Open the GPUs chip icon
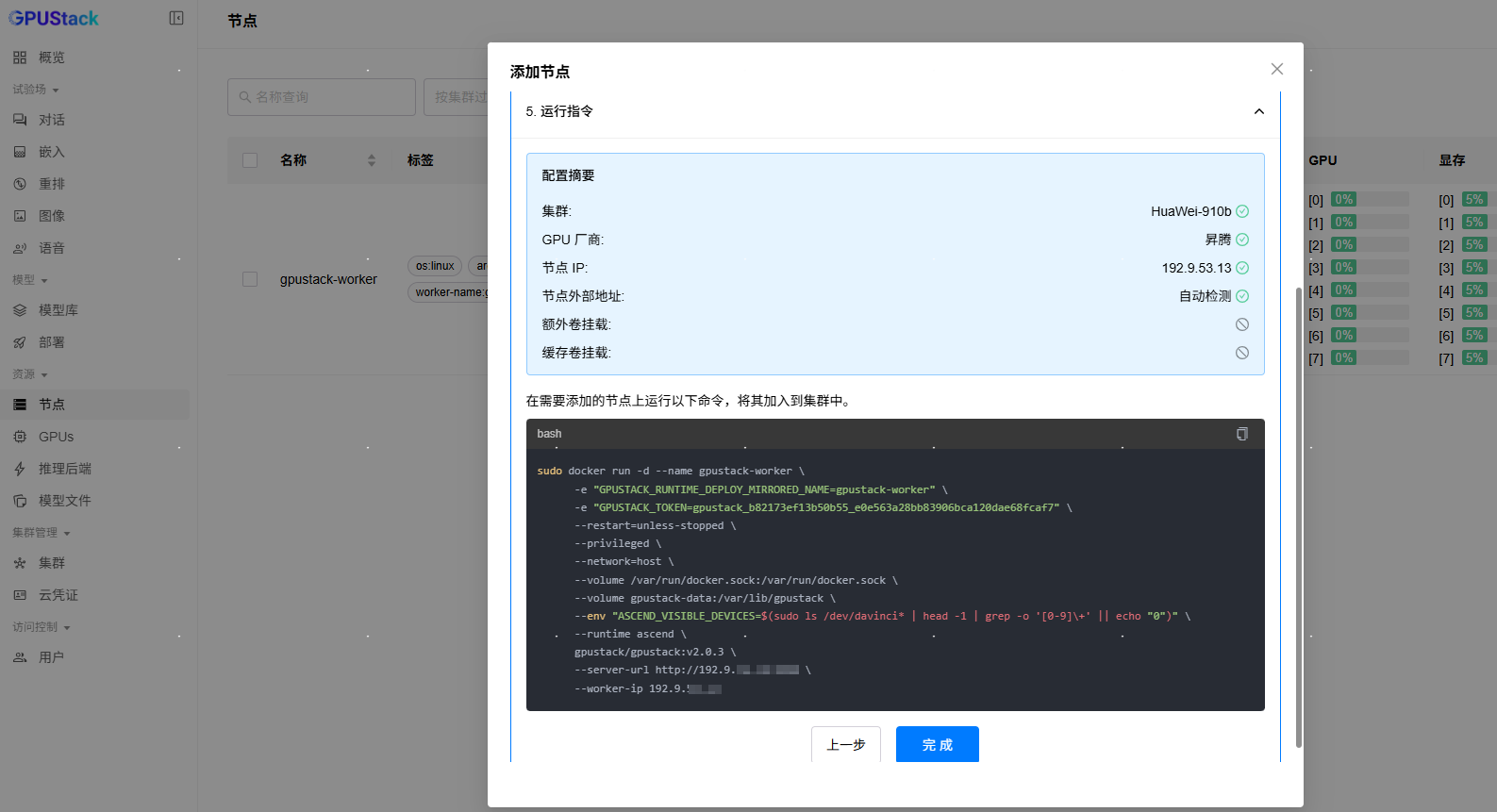Screen dimensions: 1497x812 [20, 437]
